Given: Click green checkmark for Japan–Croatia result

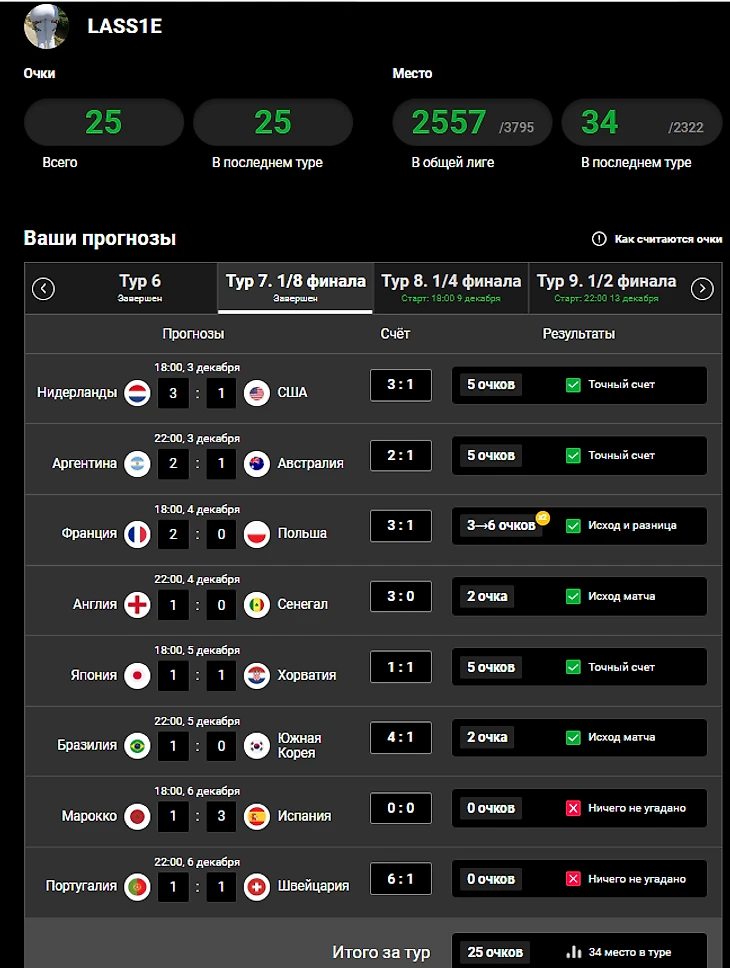Looking at the screenshot, I should (573, 667).
